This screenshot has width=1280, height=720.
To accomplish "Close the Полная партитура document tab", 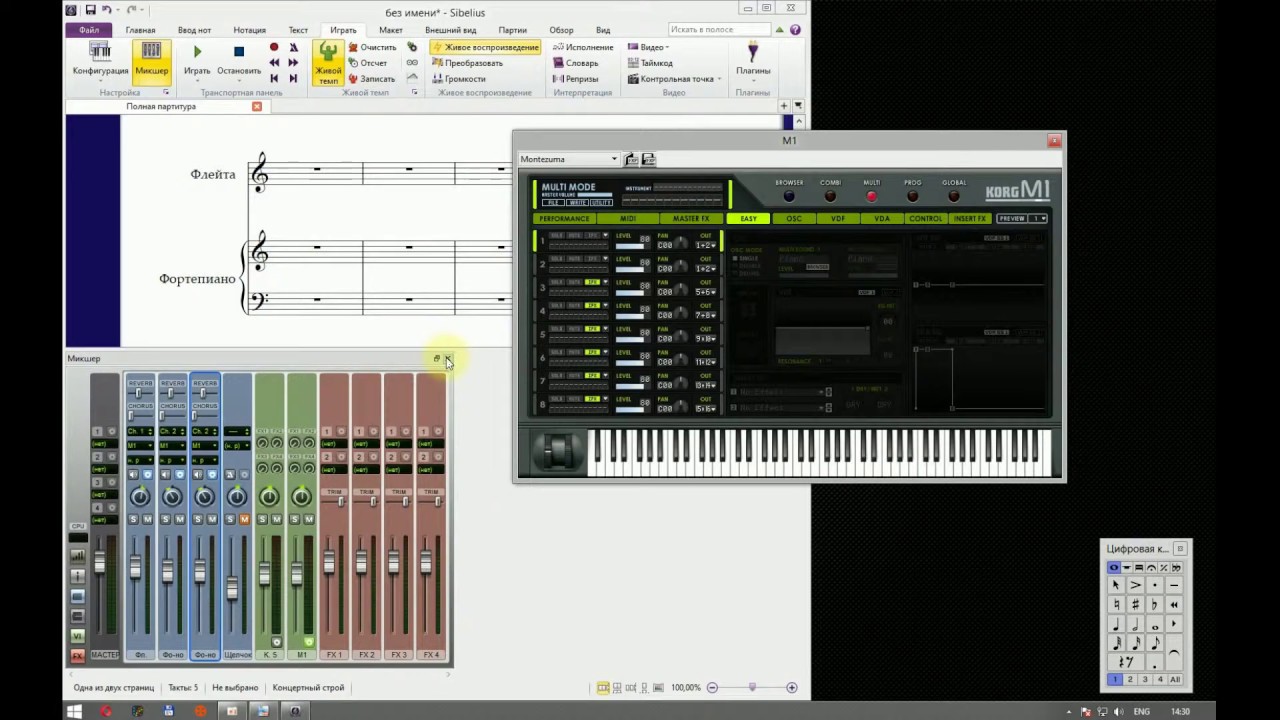I will point(257,106).
